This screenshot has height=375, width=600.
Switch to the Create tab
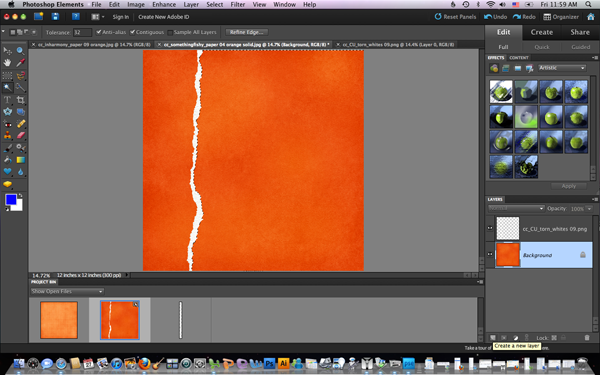[541, 32]
